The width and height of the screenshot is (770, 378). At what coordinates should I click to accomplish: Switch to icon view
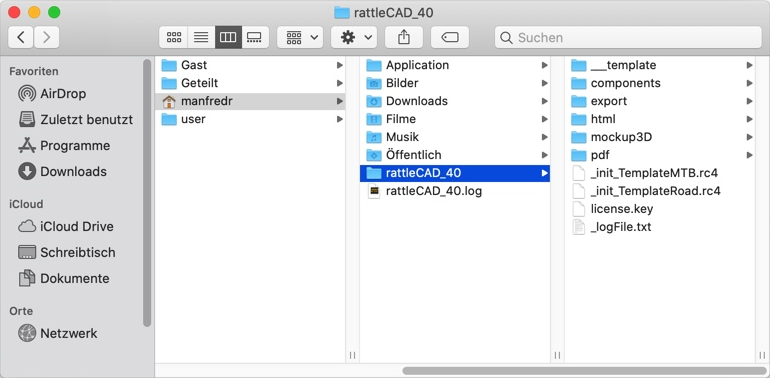[174, 37]
